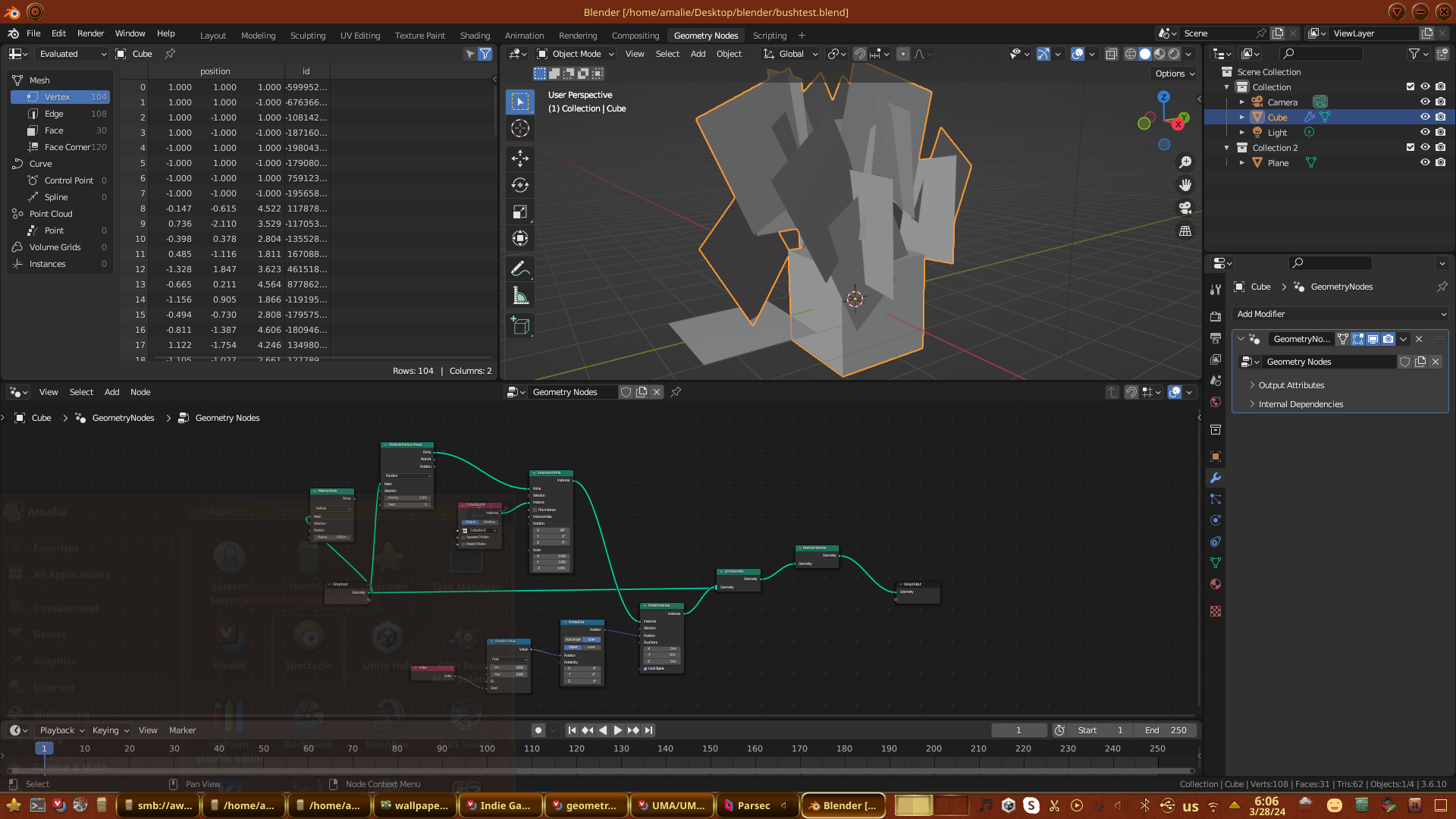This screenshot has height=819, width=1456.
Task: Open the Render menu
Action: 90,33
